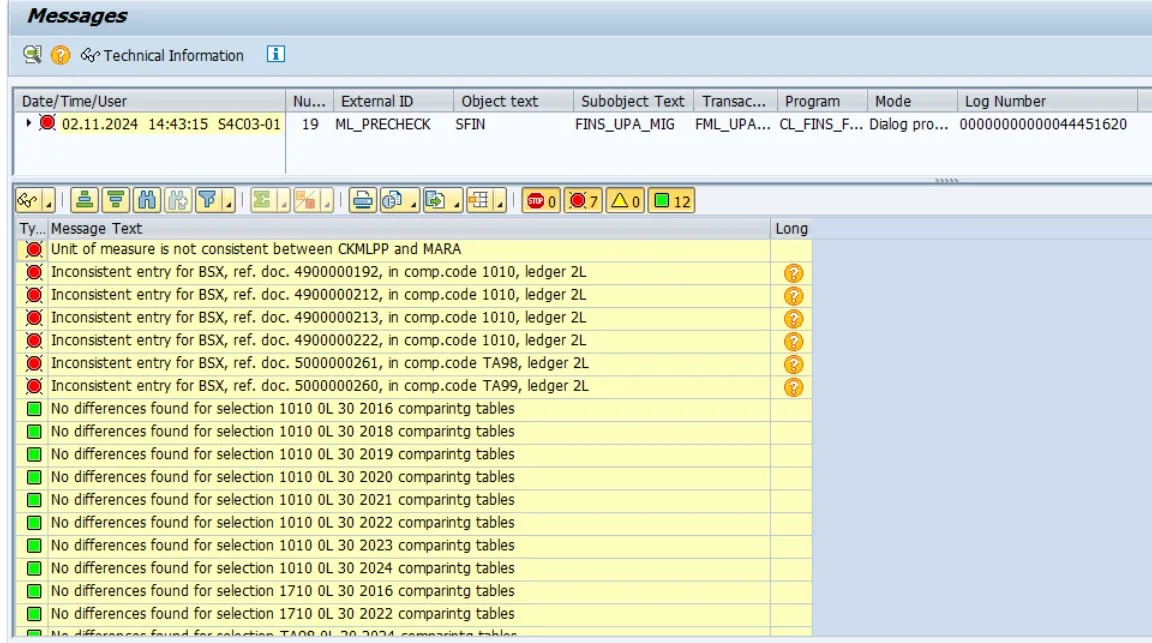Click the Technical Information button
1152x643 pixels.
click(x=163, y=55)
